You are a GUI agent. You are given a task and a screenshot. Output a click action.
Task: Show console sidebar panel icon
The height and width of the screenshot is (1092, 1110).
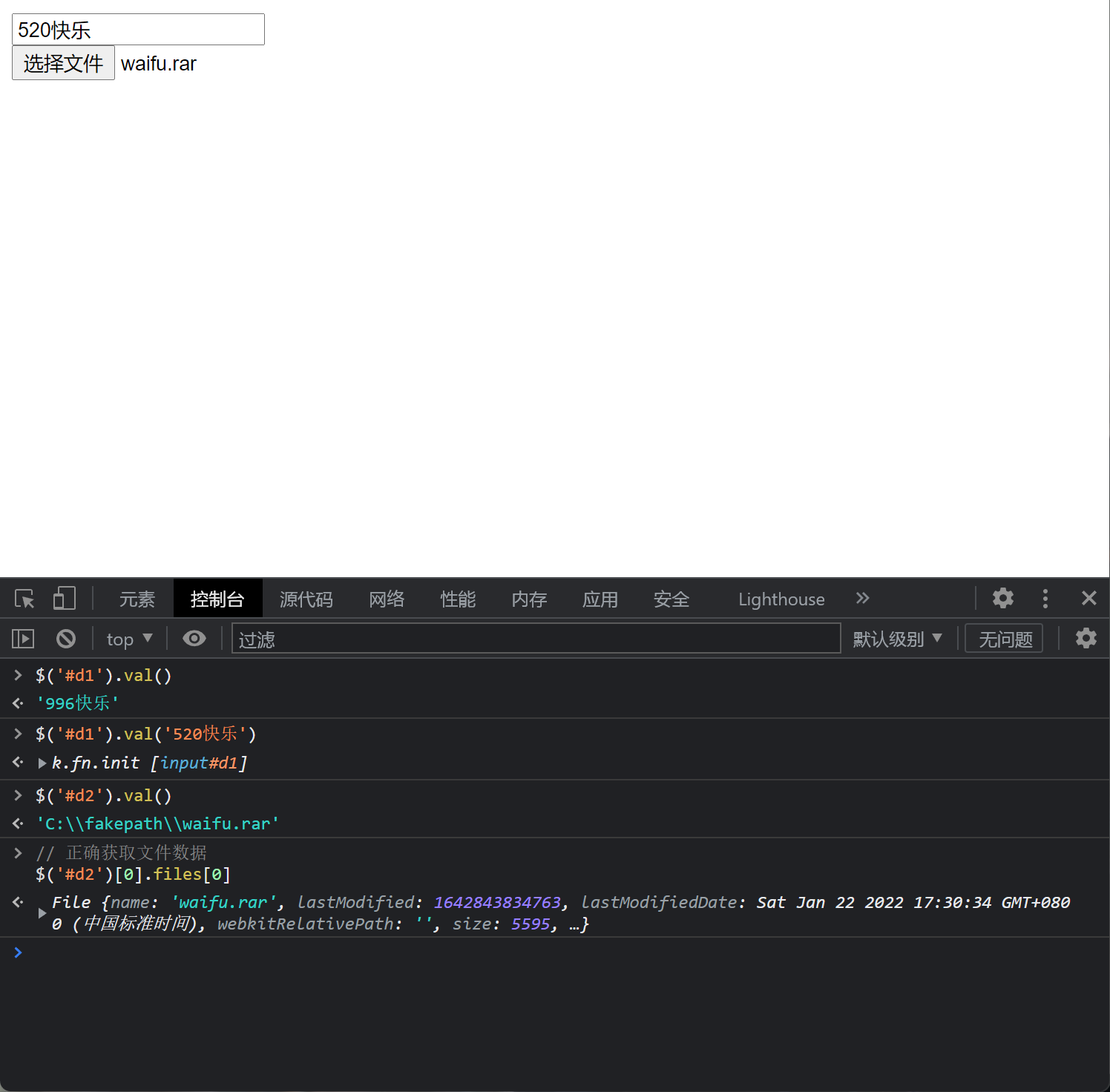(x=23, y=638)
